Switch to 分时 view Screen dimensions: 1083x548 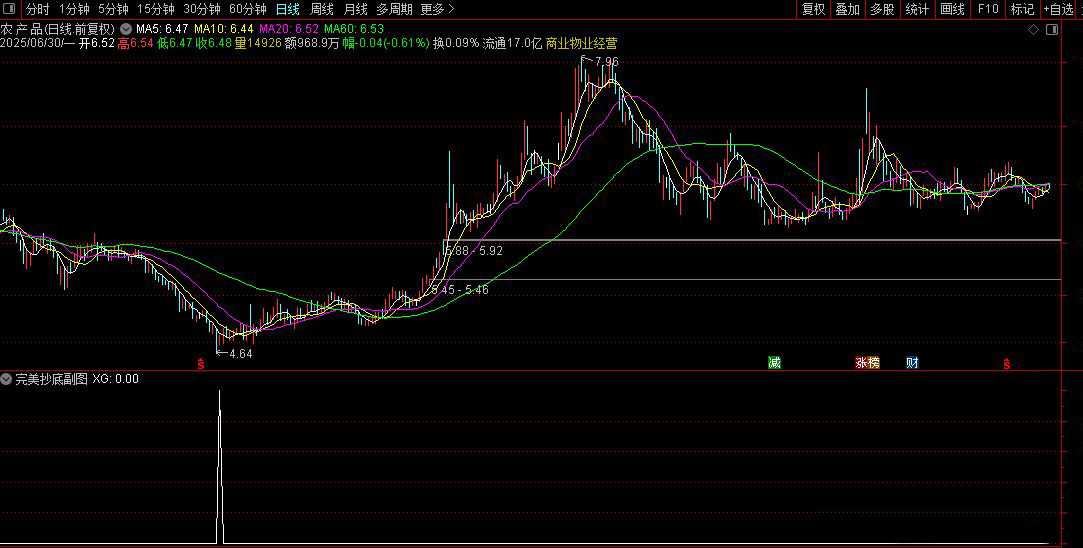coord(38,9)
